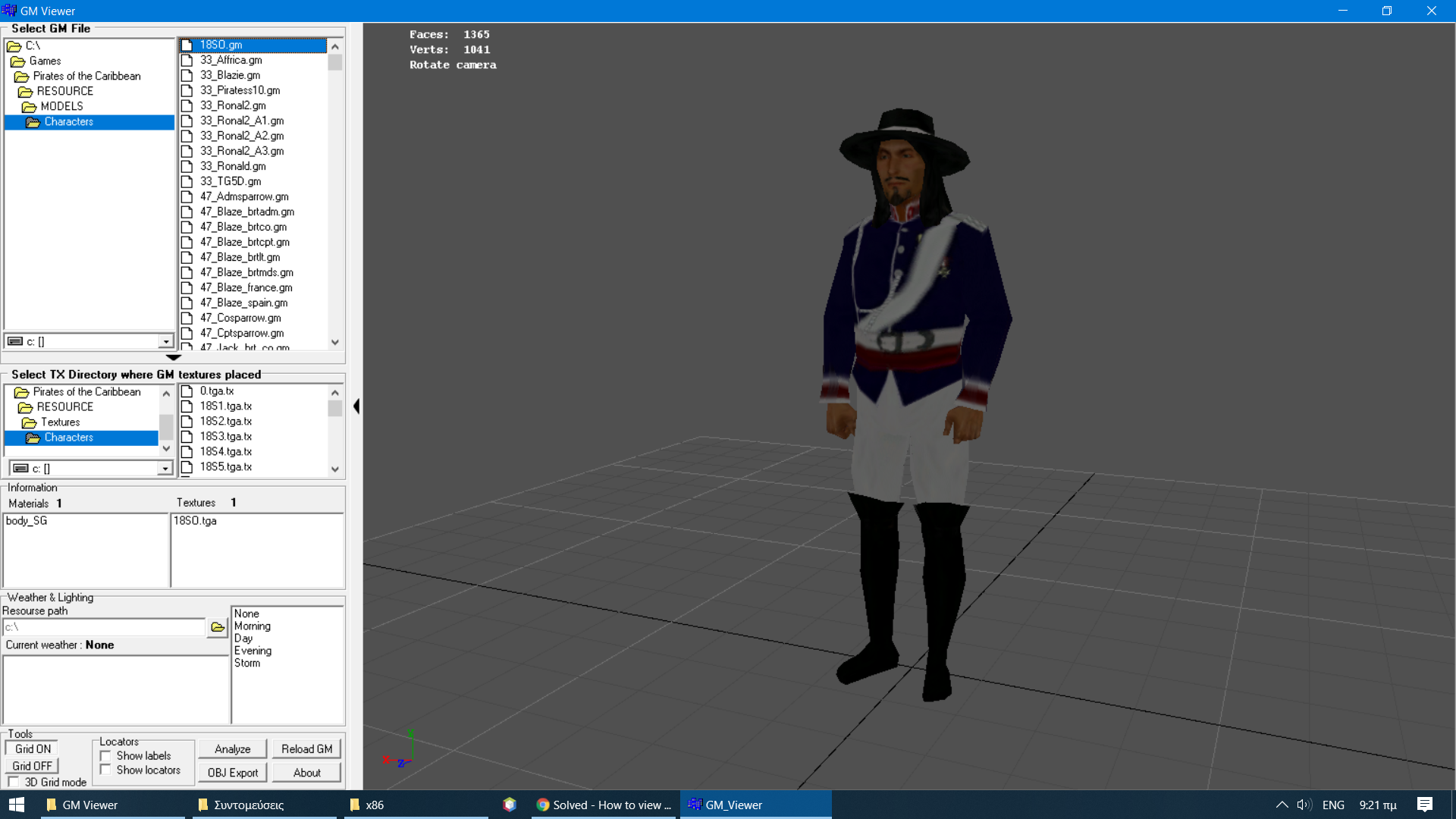This screenshot has width=1456, height=819.
Task: Open the Games folder in GM tree
Action: tap(36, 61)
